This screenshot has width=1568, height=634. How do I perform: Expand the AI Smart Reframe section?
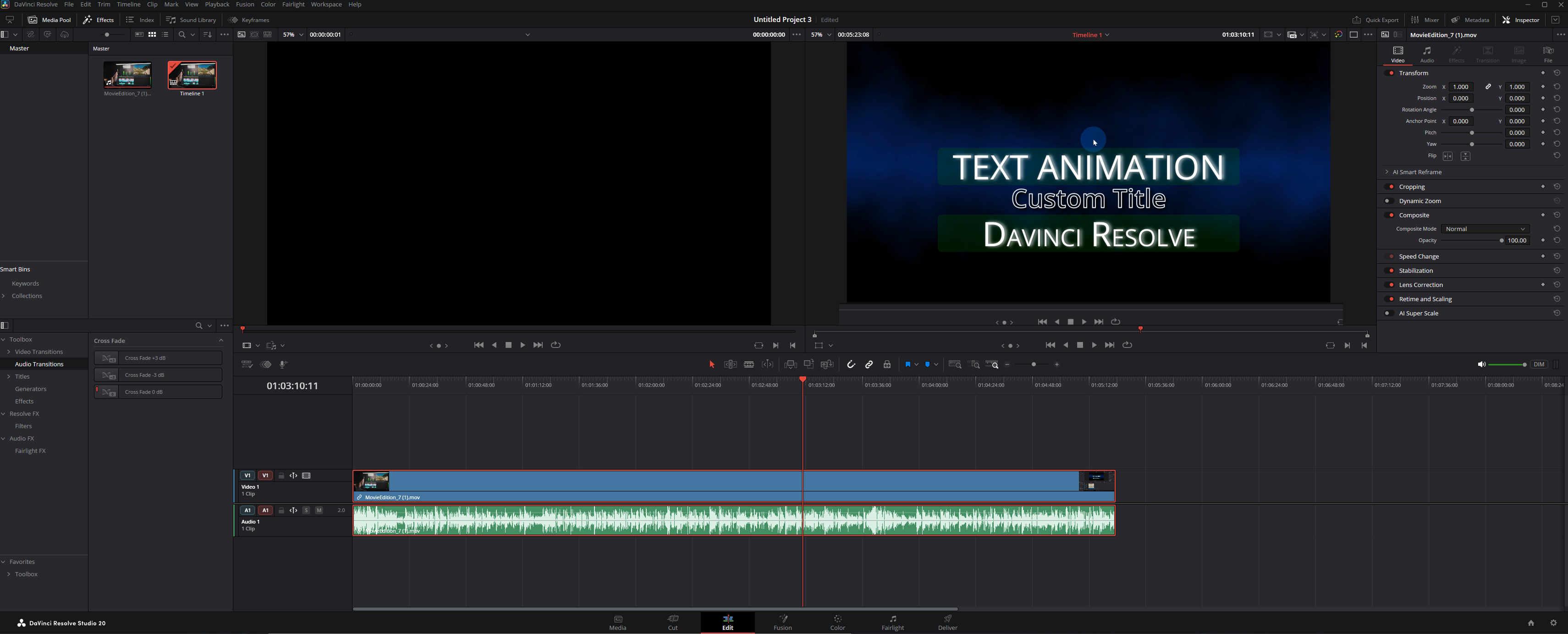point(1387,172)
